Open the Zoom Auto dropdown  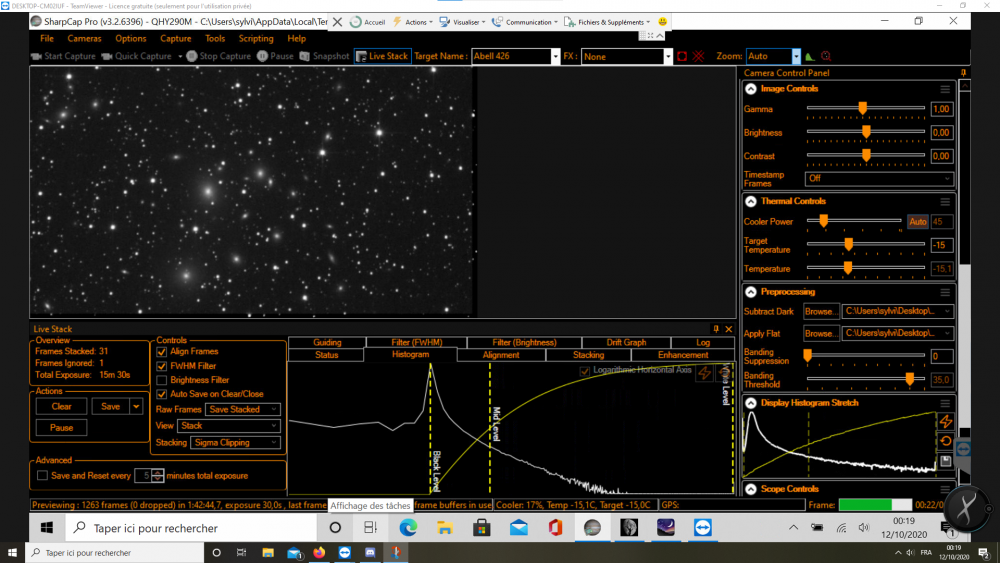[x=796, y=56]
